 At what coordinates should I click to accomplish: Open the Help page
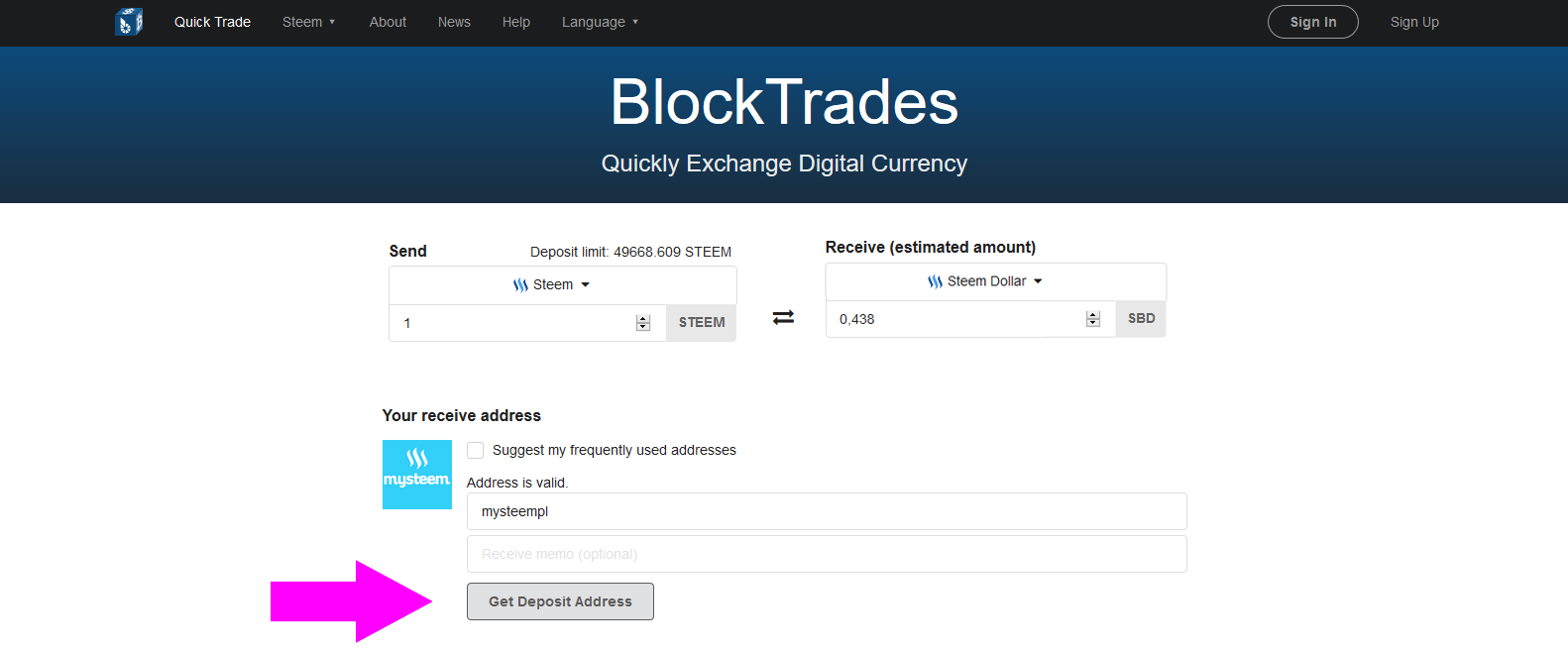515,22
